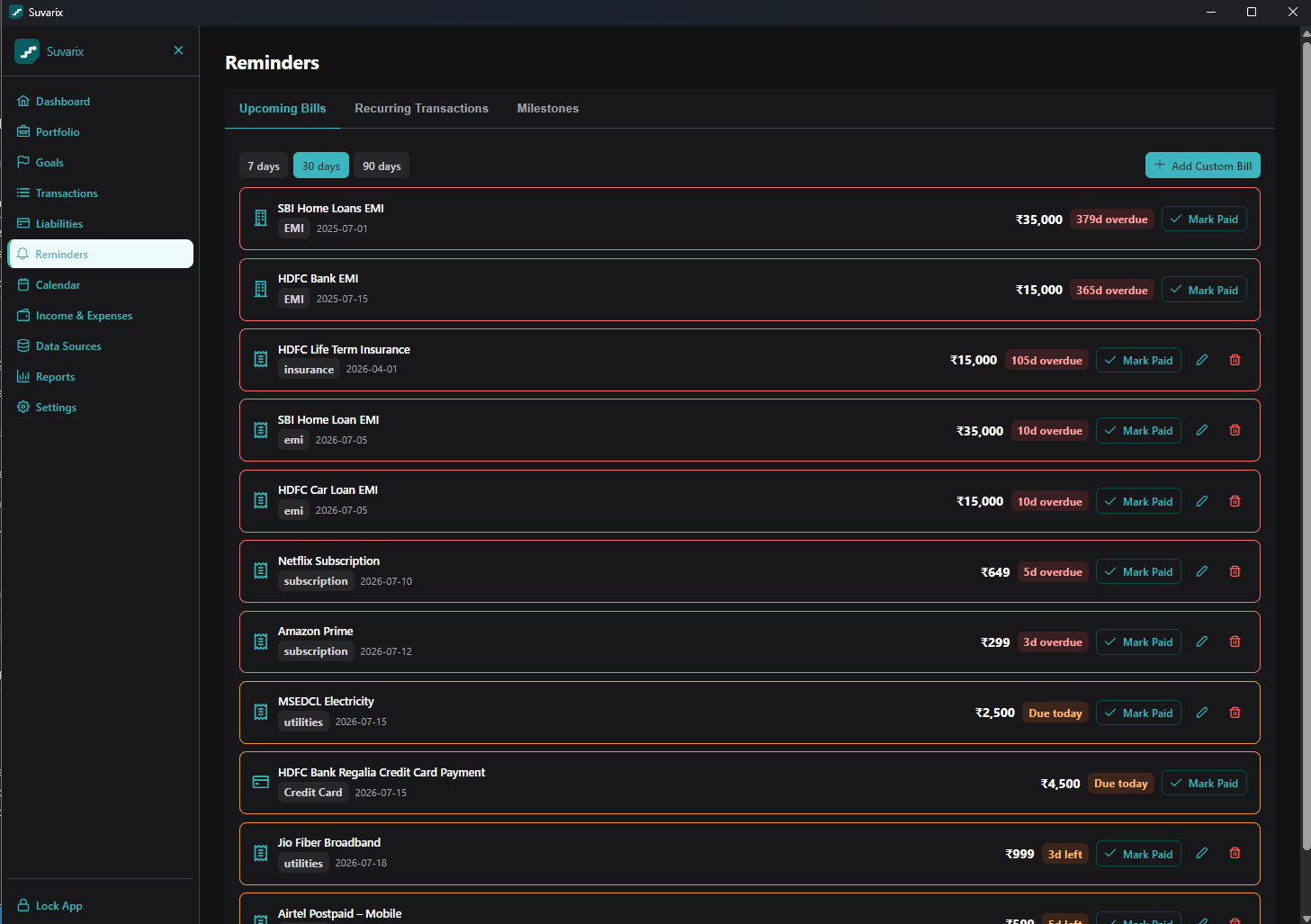Image resolution: width=1311 pixels, height=924 pixels.
Task: Edit the HDFC Life Term Insurance bill
Action: pos(1201,360)
